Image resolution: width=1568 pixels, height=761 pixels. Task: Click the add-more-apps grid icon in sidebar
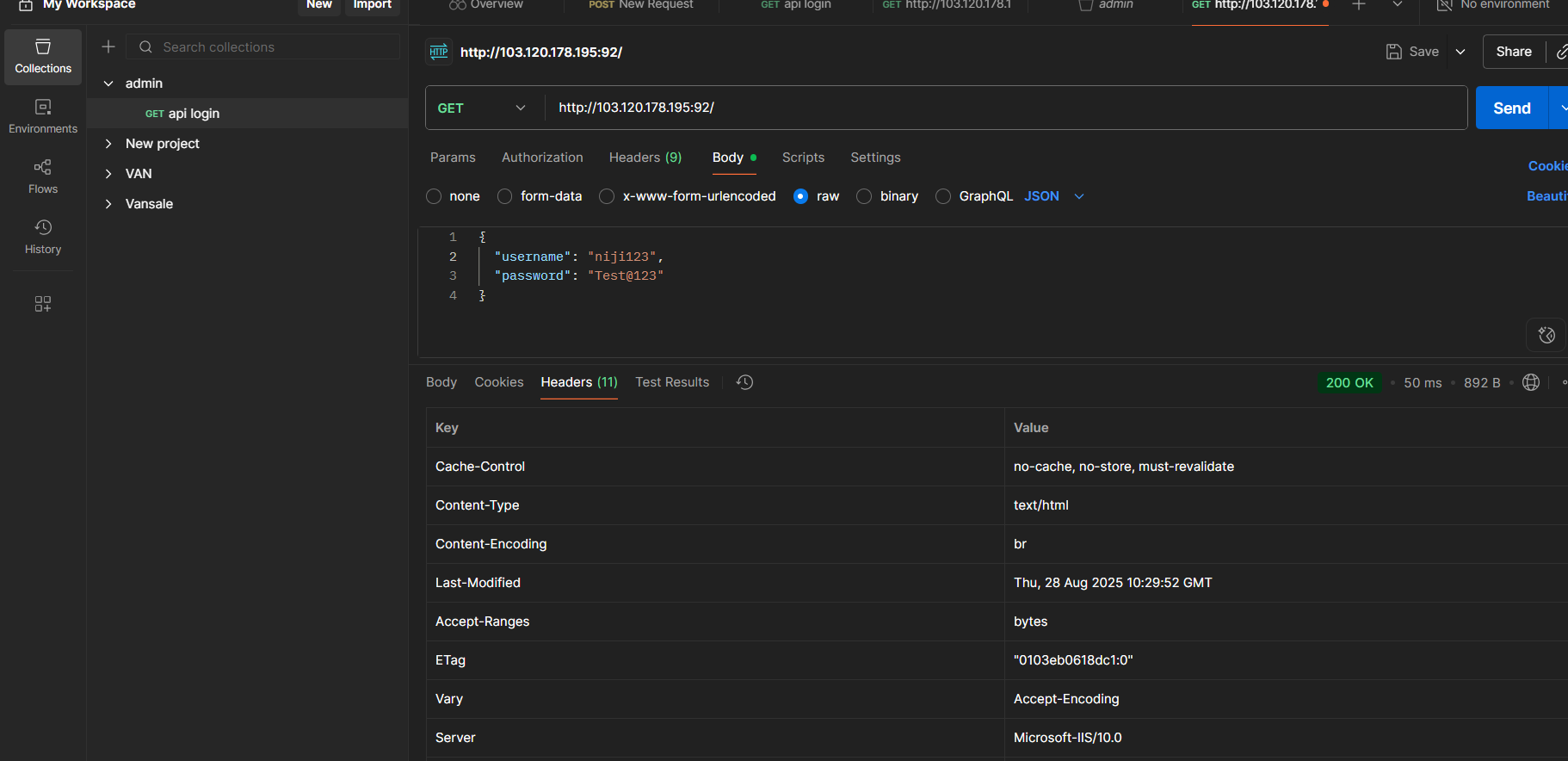pyautogui.click(x=43, y=304)
